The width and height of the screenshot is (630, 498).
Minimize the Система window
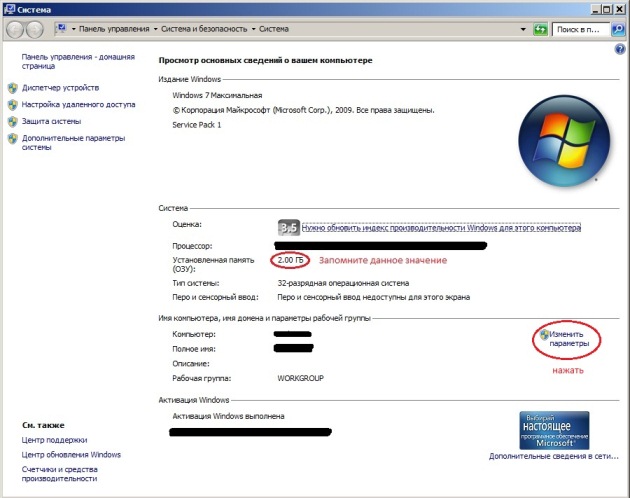[596, 9]
